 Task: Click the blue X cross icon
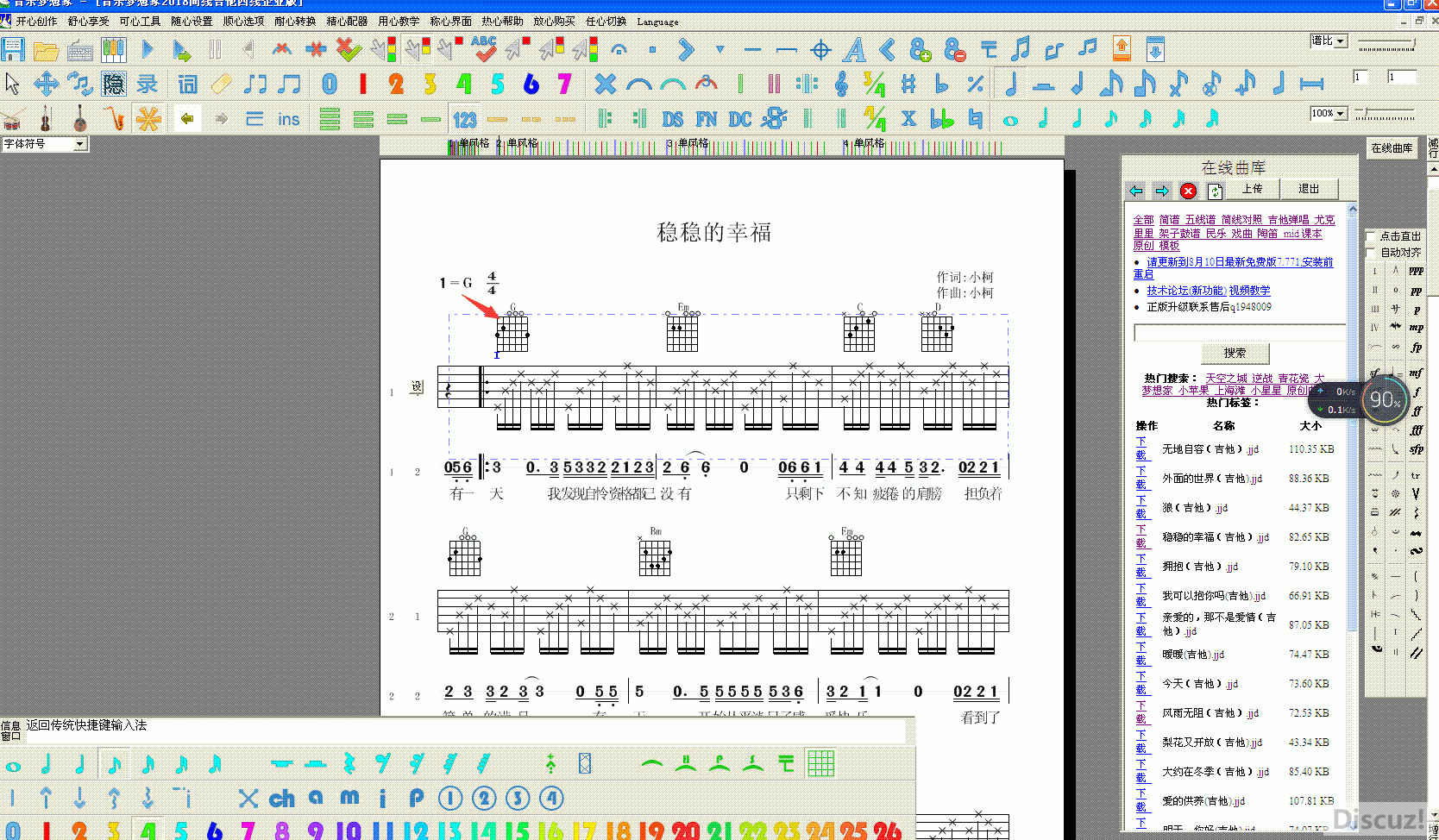point(606,84)
